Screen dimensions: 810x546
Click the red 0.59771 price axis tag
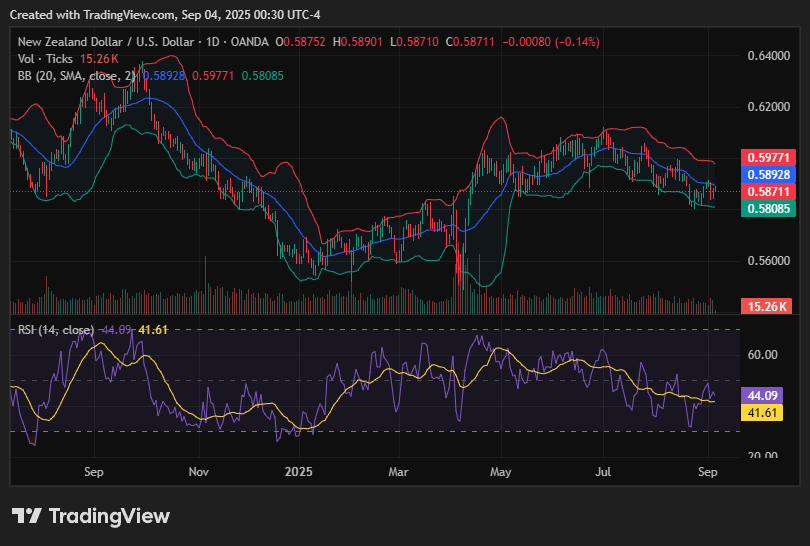(768, 158)
